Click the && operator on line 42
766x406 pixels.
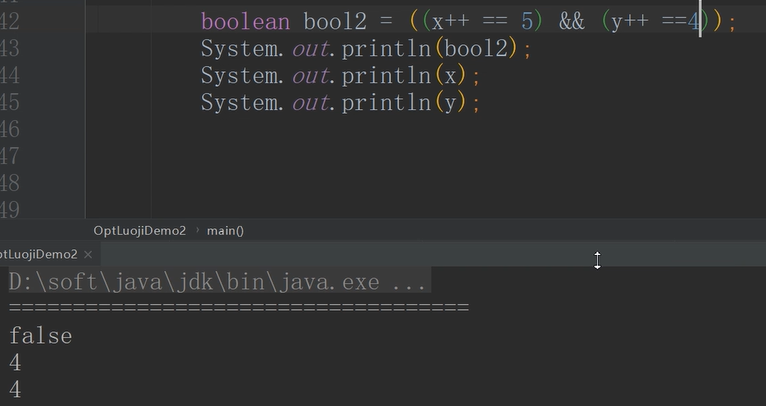point(572,22)
